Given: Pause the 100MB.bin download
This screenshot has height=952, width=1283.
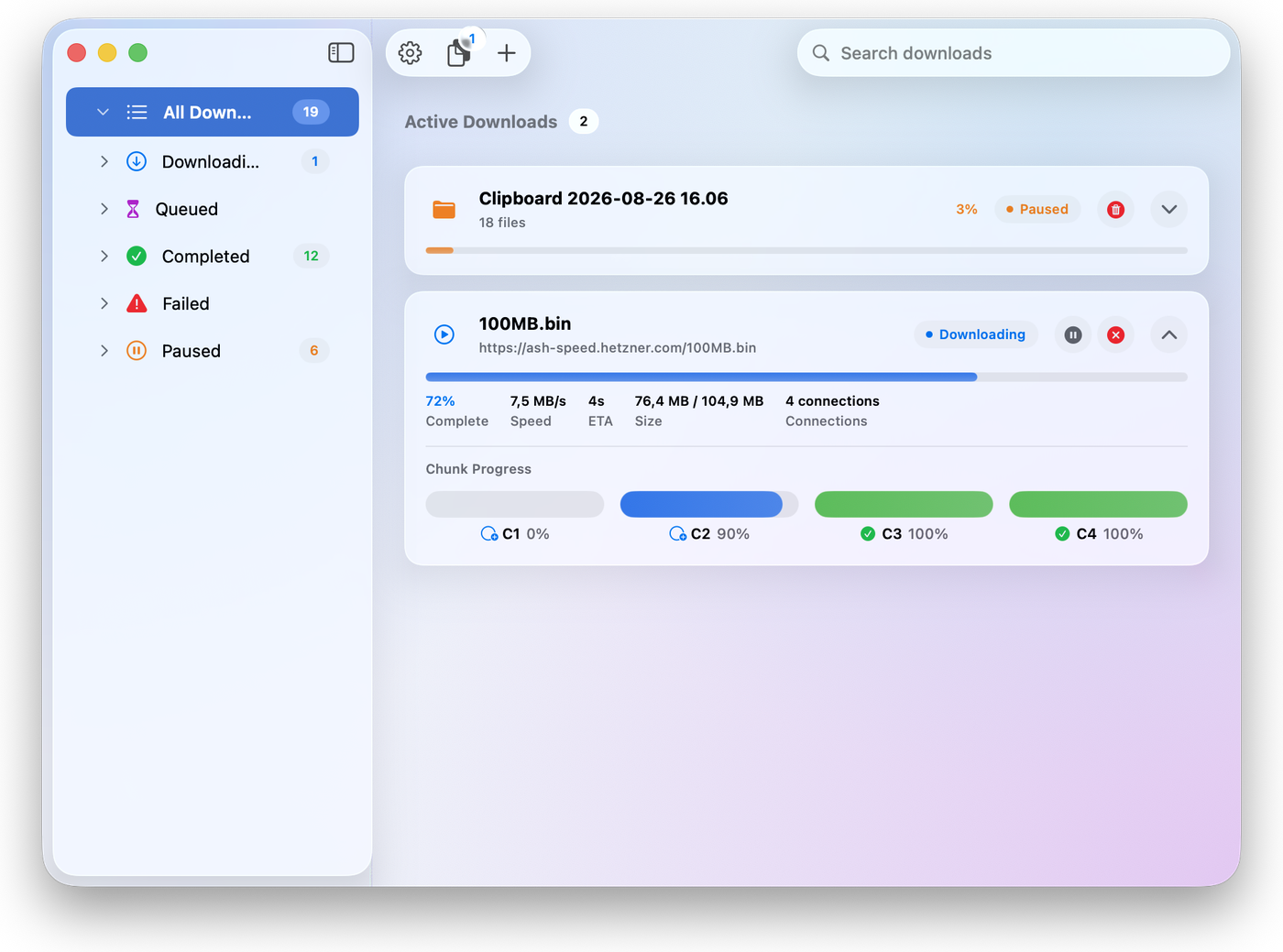Looking at the screenshot, I should tap(1073, 335).
